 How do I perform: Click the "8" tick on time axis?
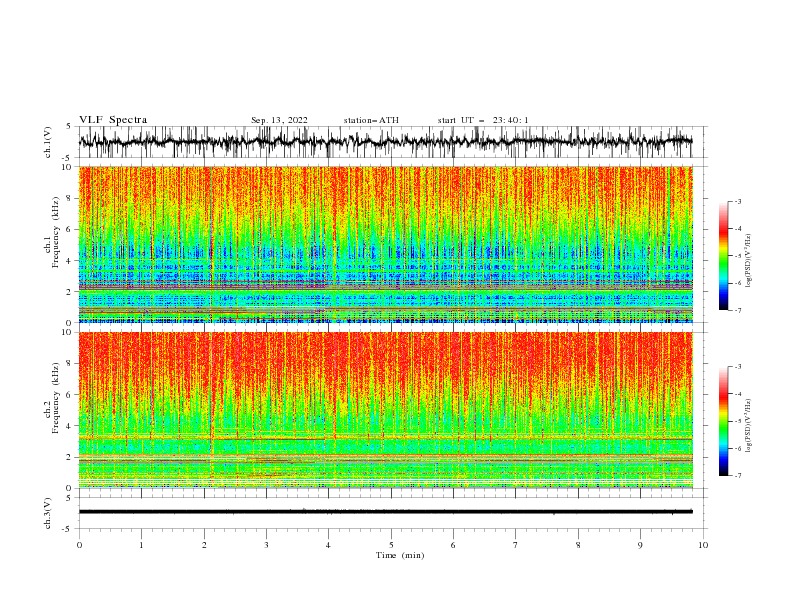coord(578,545)
